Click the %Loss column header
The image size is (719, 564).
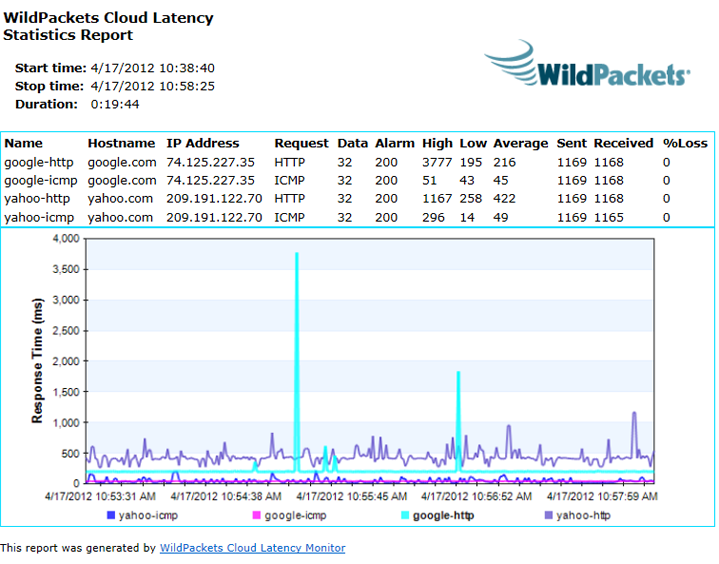click(x=685, y=143)
